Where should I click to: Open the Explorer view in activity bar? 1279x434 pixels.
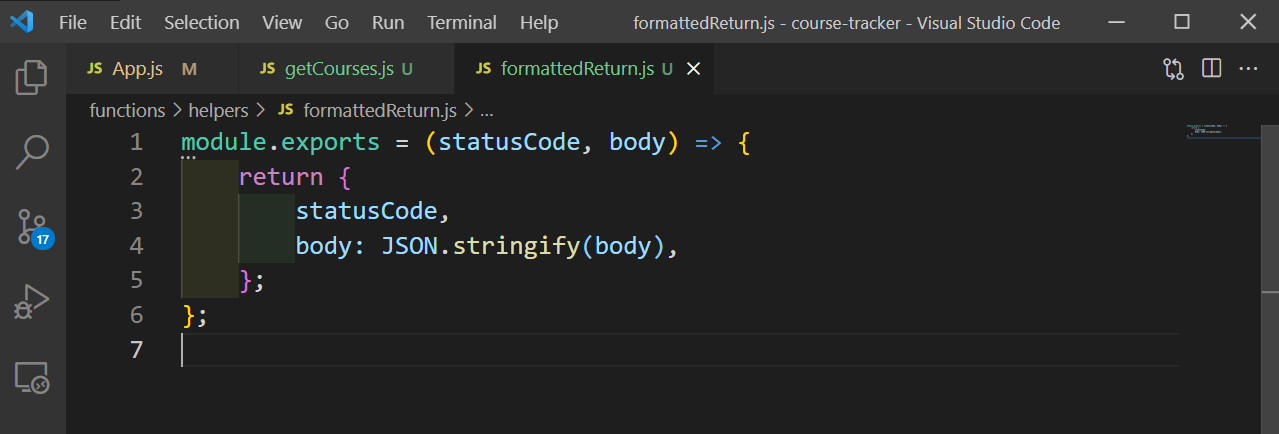tap(32, 78)
